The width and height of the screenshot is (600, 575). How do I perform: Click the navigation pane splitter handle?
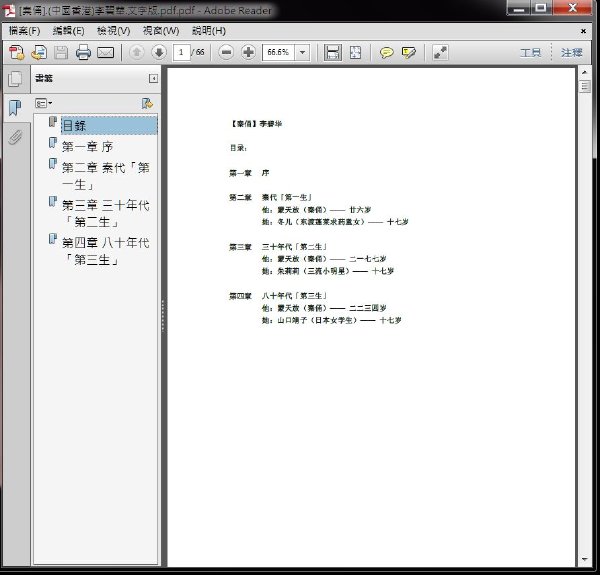163,316
